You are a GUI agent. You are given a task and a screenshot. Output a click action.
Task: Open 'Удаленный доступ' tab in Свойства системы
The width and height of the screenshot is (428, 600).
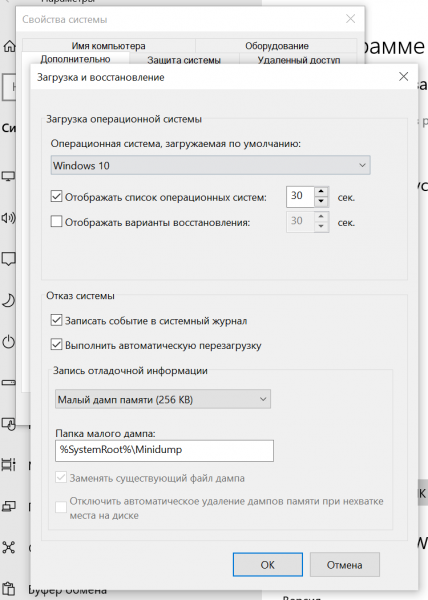299,60
